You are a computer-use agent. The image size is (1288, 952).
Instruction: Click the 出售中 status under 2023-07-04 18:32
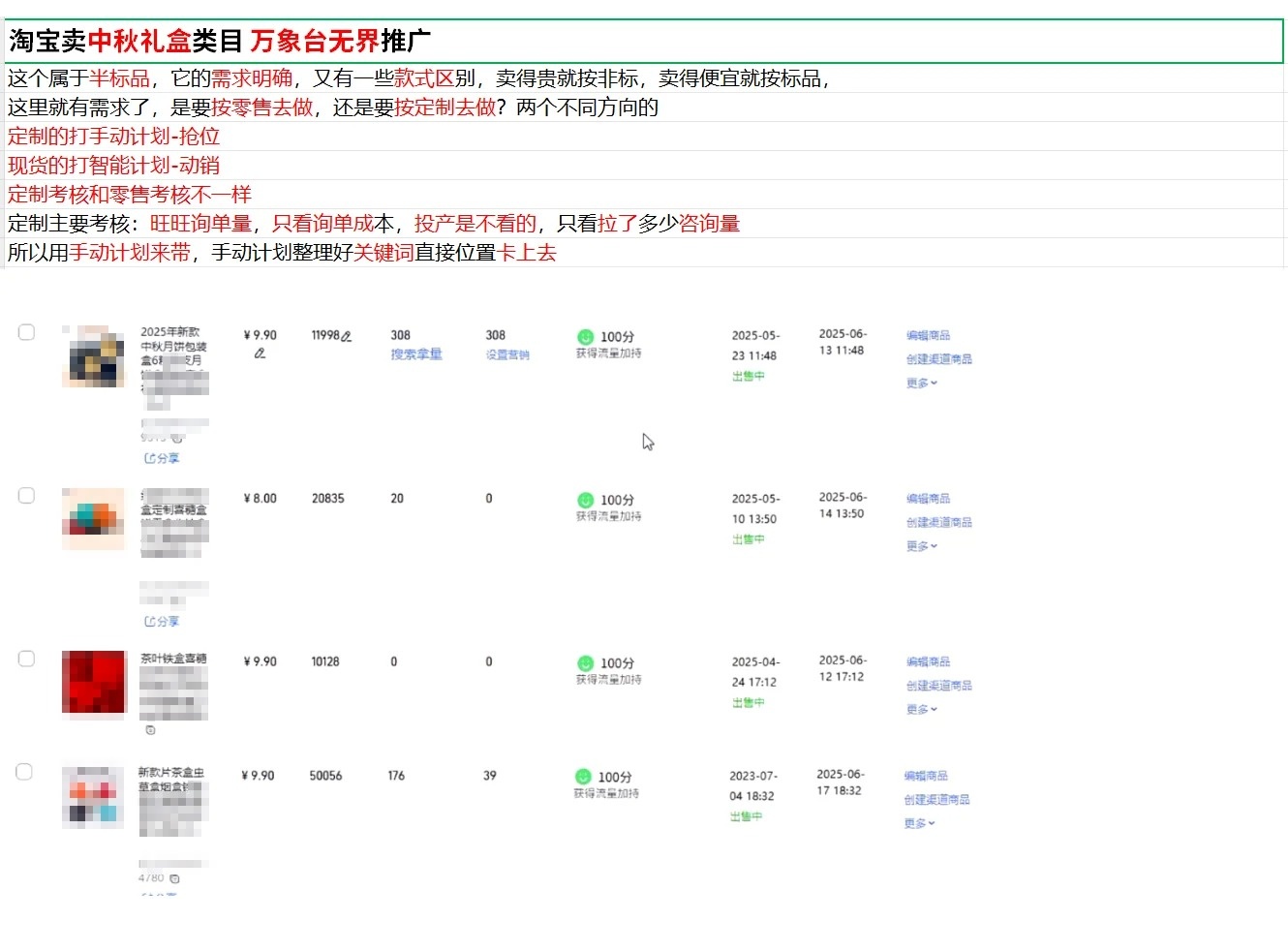[x=747, y=816]
